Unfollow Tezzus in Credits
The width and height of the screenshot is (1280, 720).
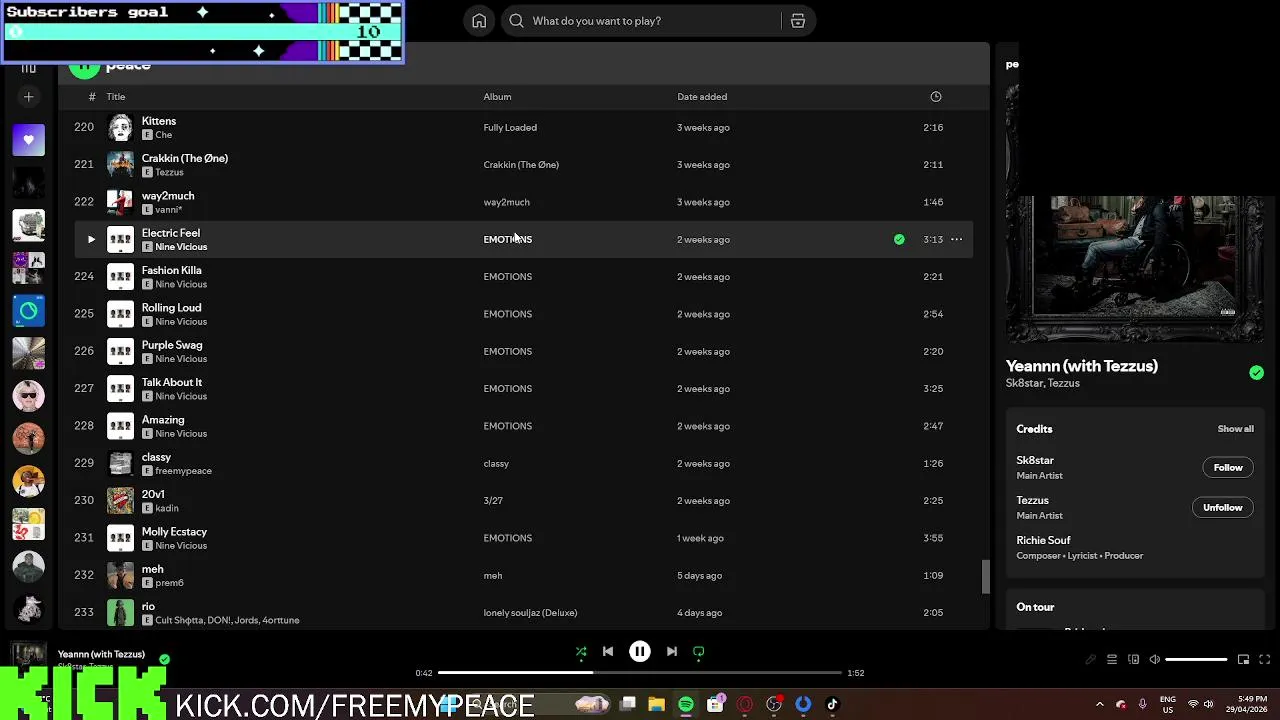(1222, 508)
